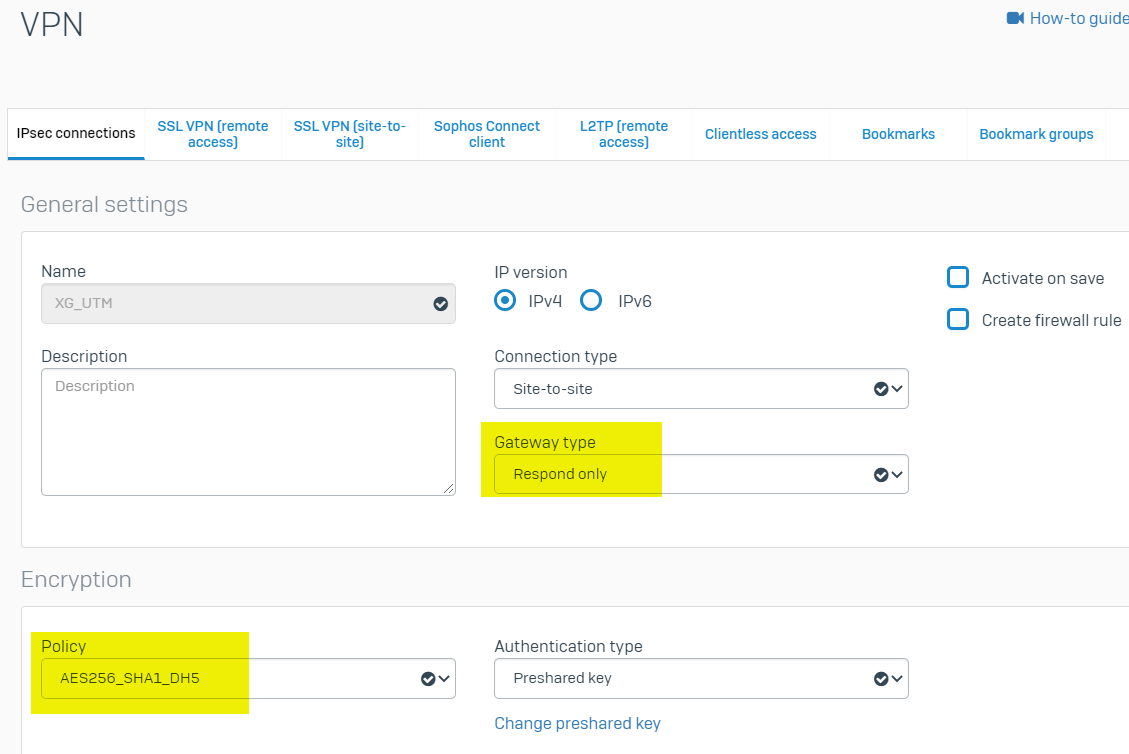
Task: Enable the Activate on save checkbox
Action: [x=958, y=278]
